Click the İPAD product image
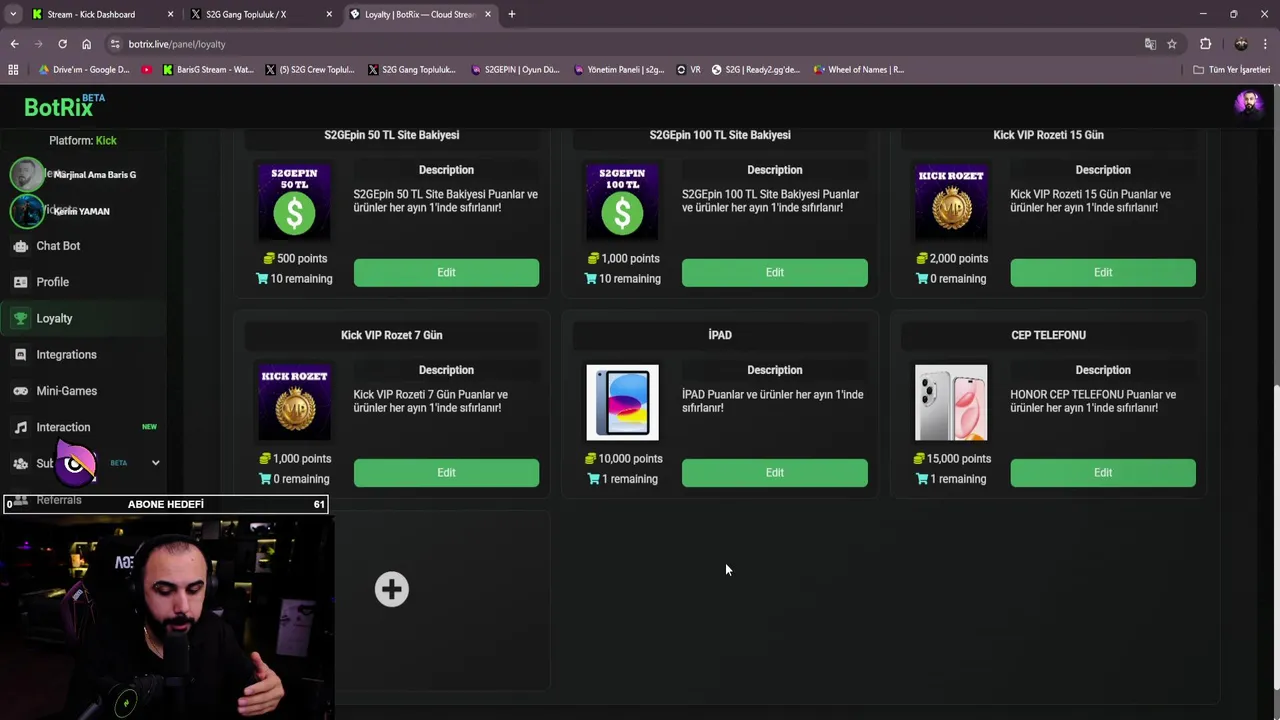The height and width of the screenshot is (720, 1280). 622,402
